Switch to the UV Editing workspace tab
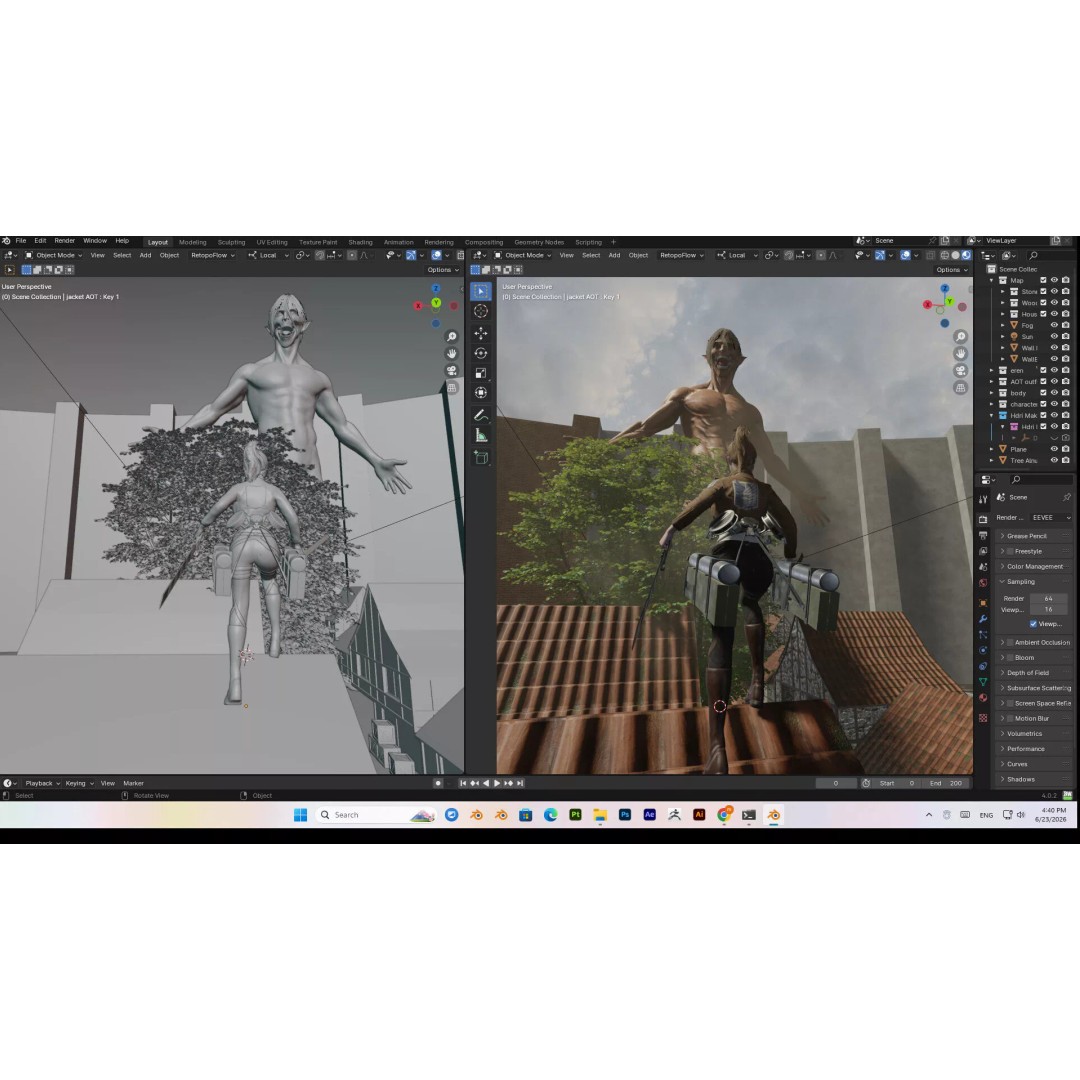Image resolution: width=1080 pixels, height=1080 pixels. click(272, 242)
